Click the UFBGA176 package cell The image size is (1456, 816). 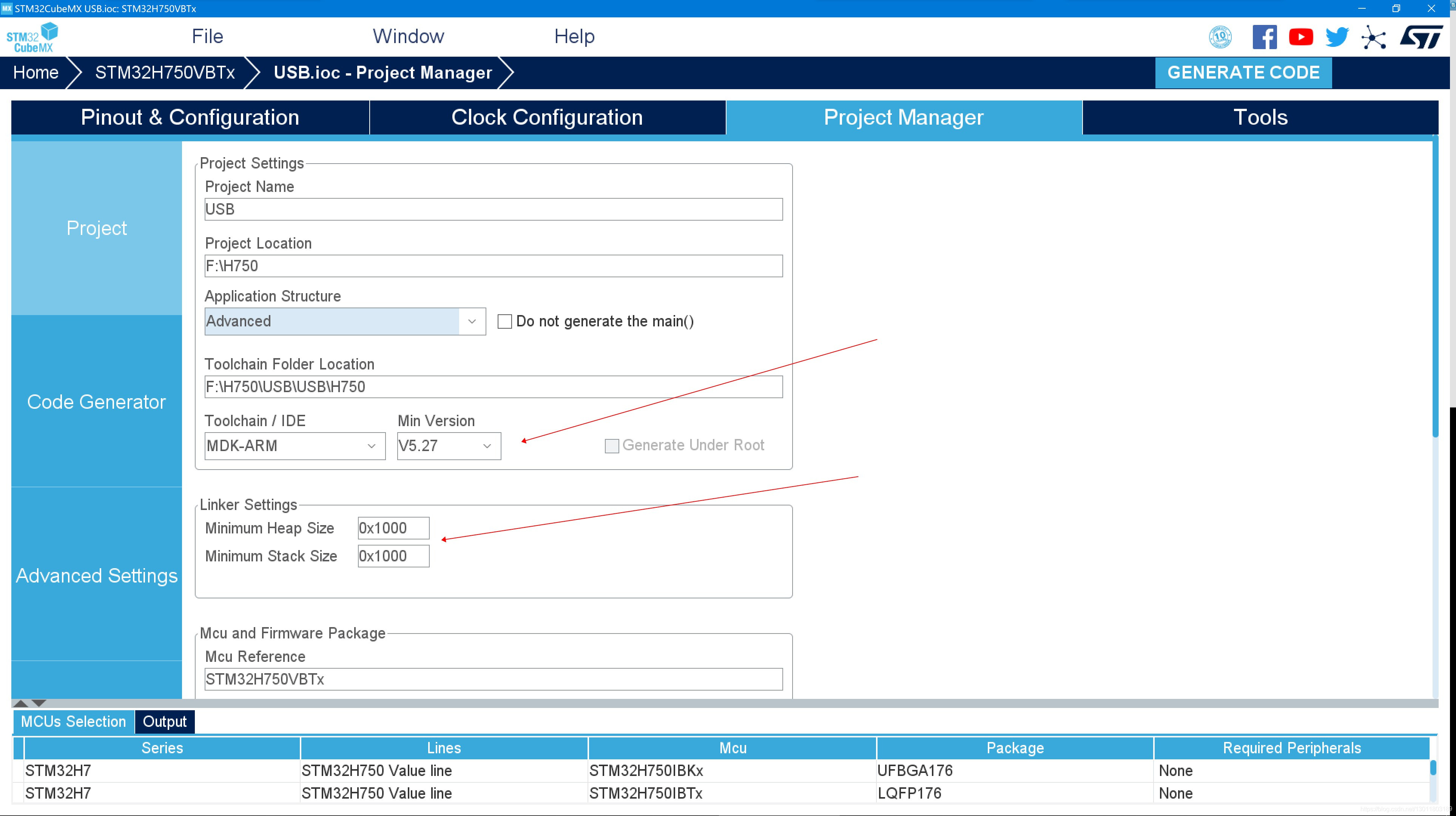pos(1015,771)
